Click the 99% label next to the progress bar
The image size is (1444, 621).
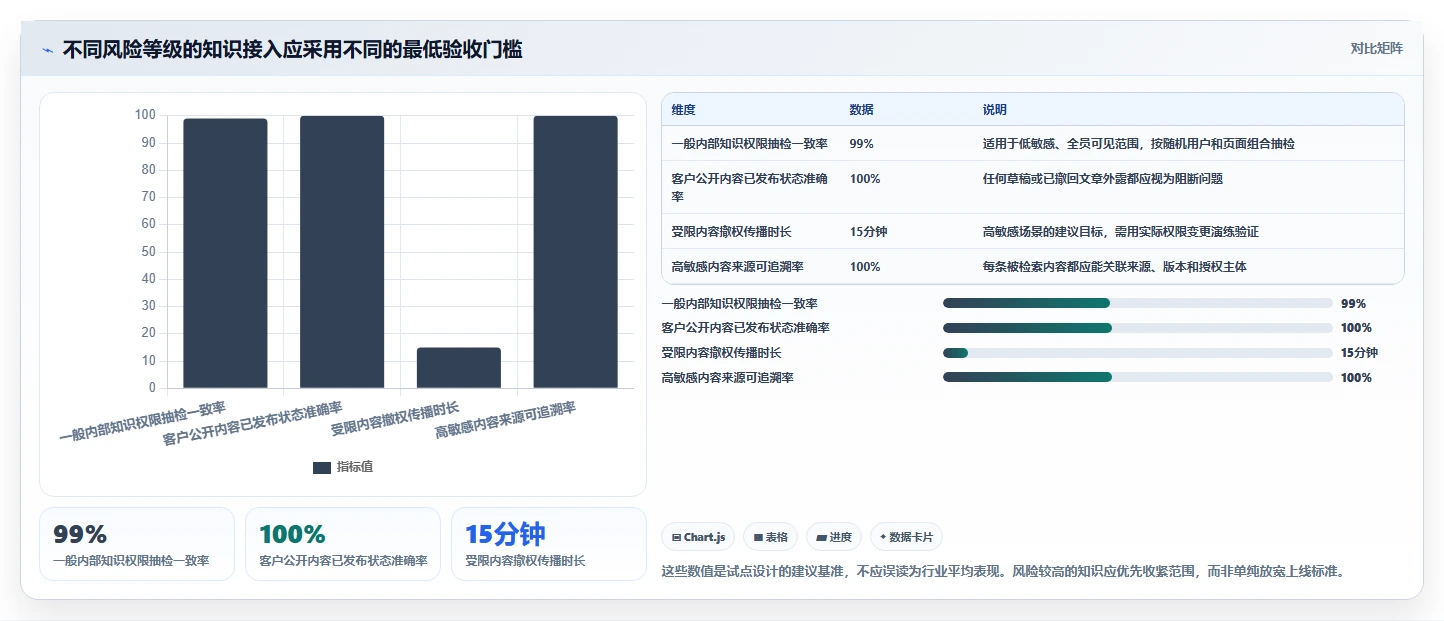pyautogui.click(x=1353, y=303)
